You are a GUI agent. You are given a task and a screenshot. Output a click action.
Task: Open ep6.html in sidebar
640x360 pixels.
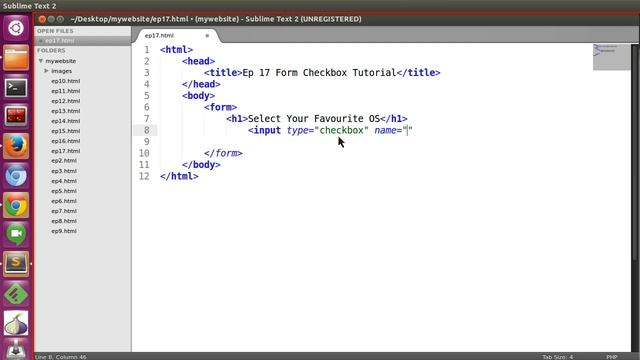point(64,201)
